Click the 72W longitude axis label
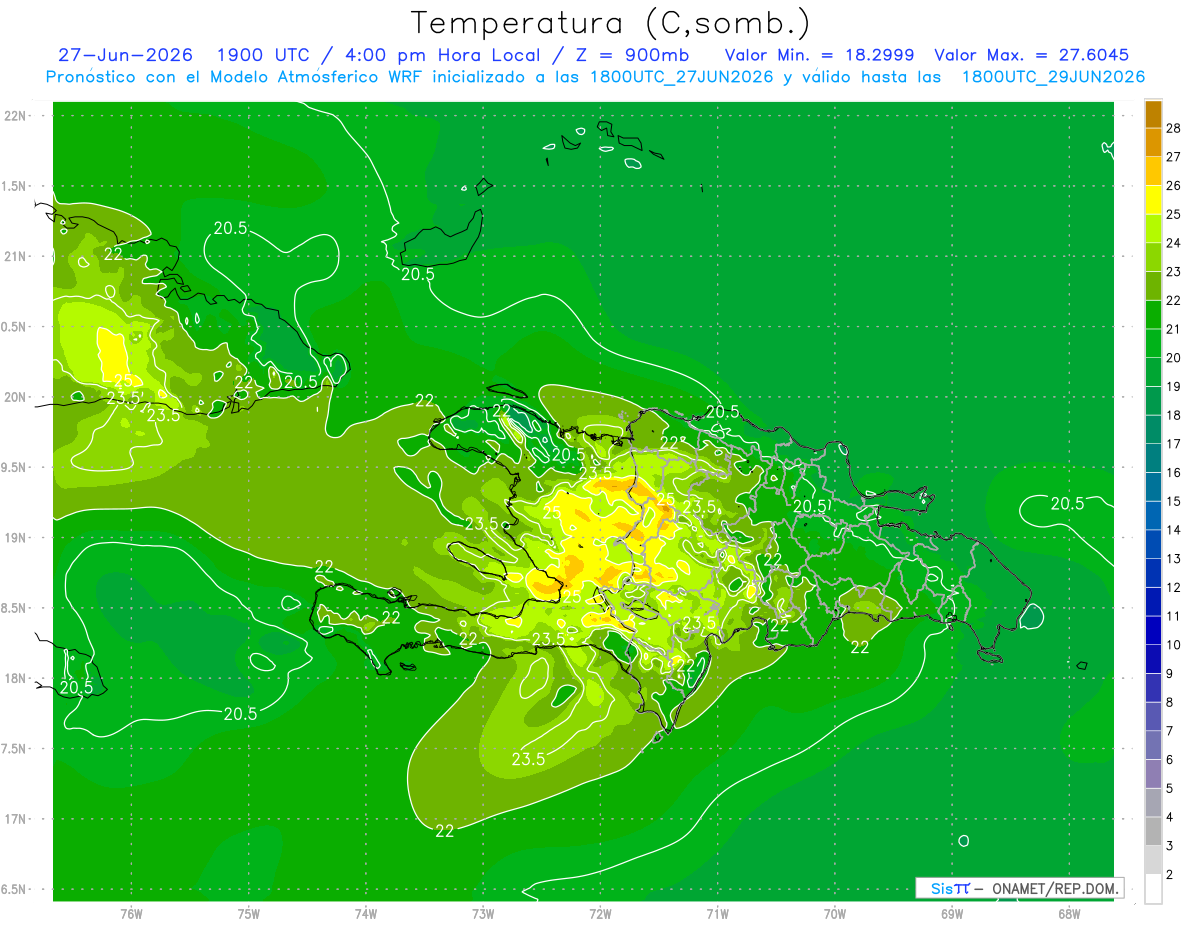This screenshot has width=1200, height=927. tap(600, 914)
